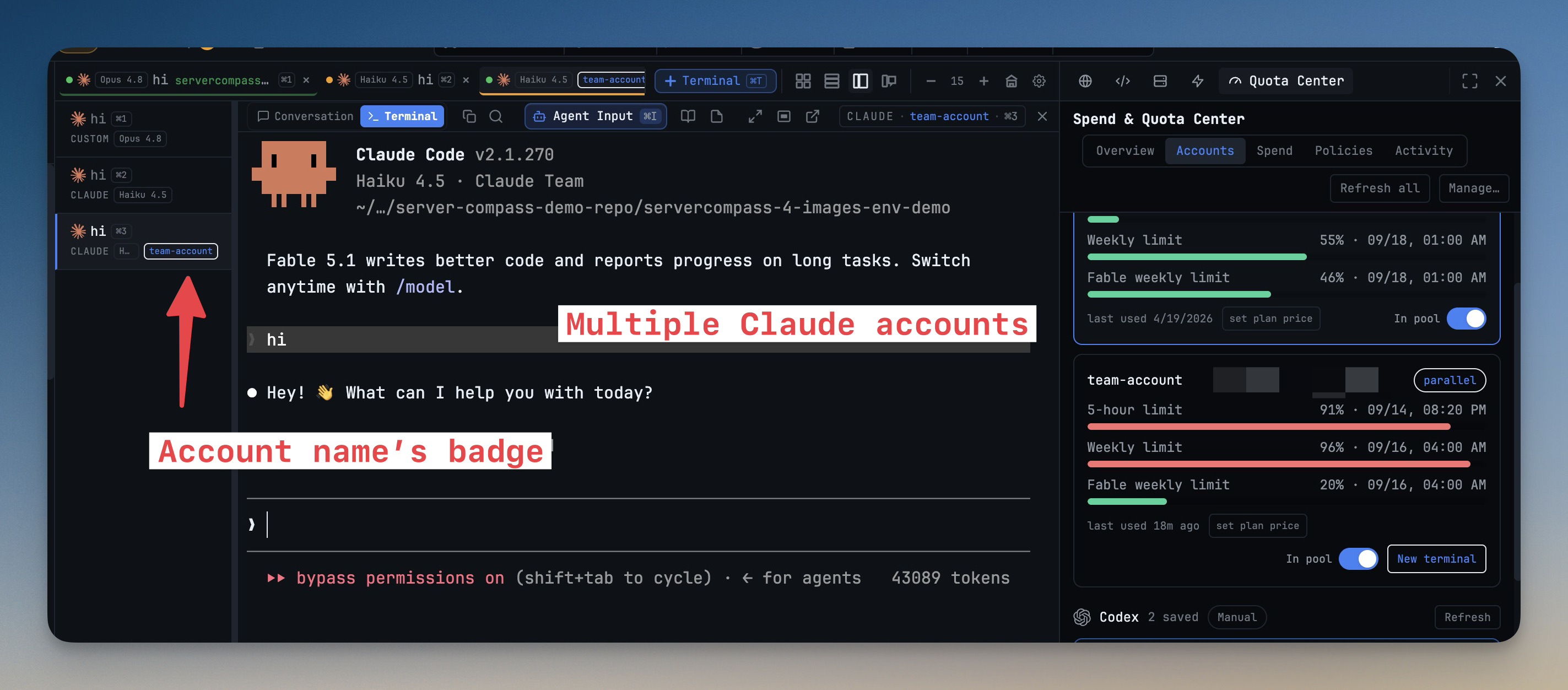Open settings with the gear icon
Image resolution: width=1568 pixels, height=690 pixels.
[x=1039, y=81]
